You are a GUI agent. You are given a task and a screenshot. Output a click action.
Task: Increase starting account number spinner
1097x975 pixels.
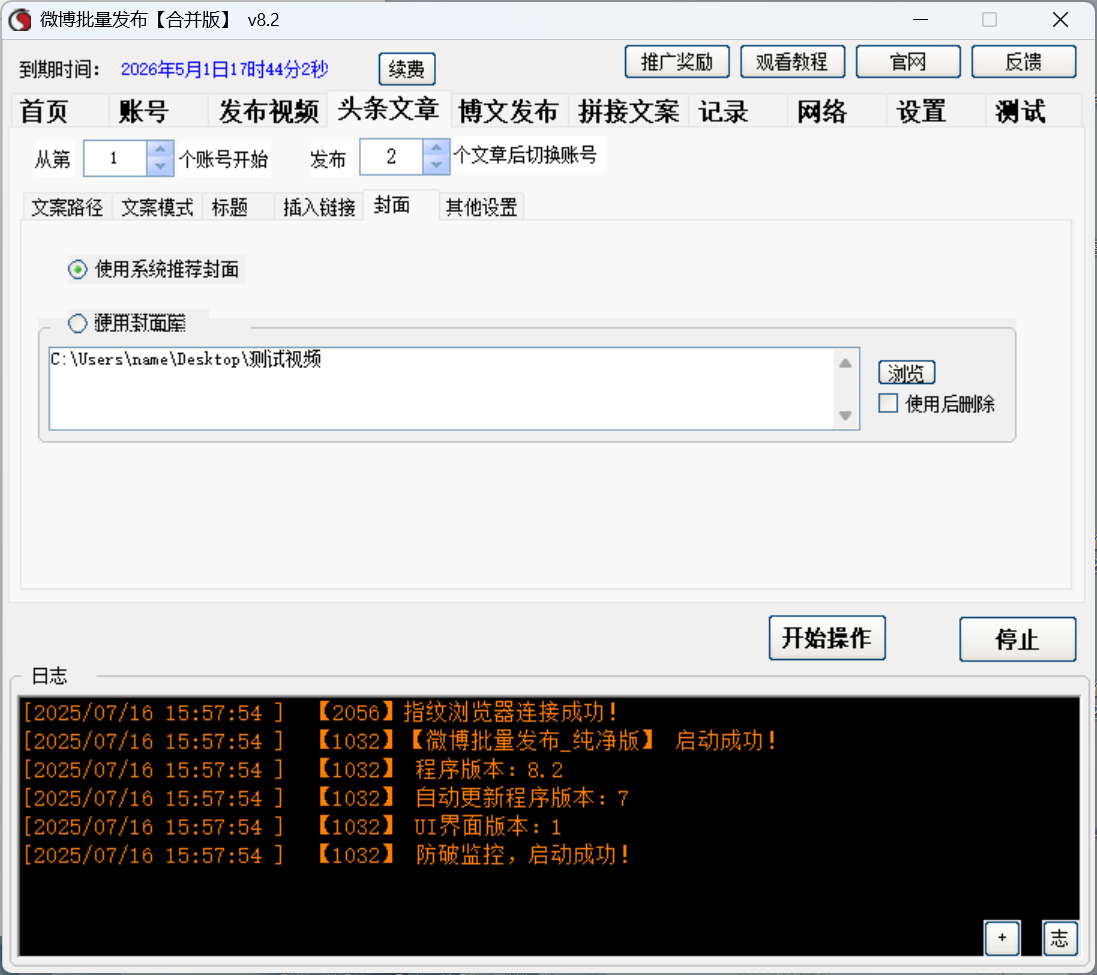point(160,149)
